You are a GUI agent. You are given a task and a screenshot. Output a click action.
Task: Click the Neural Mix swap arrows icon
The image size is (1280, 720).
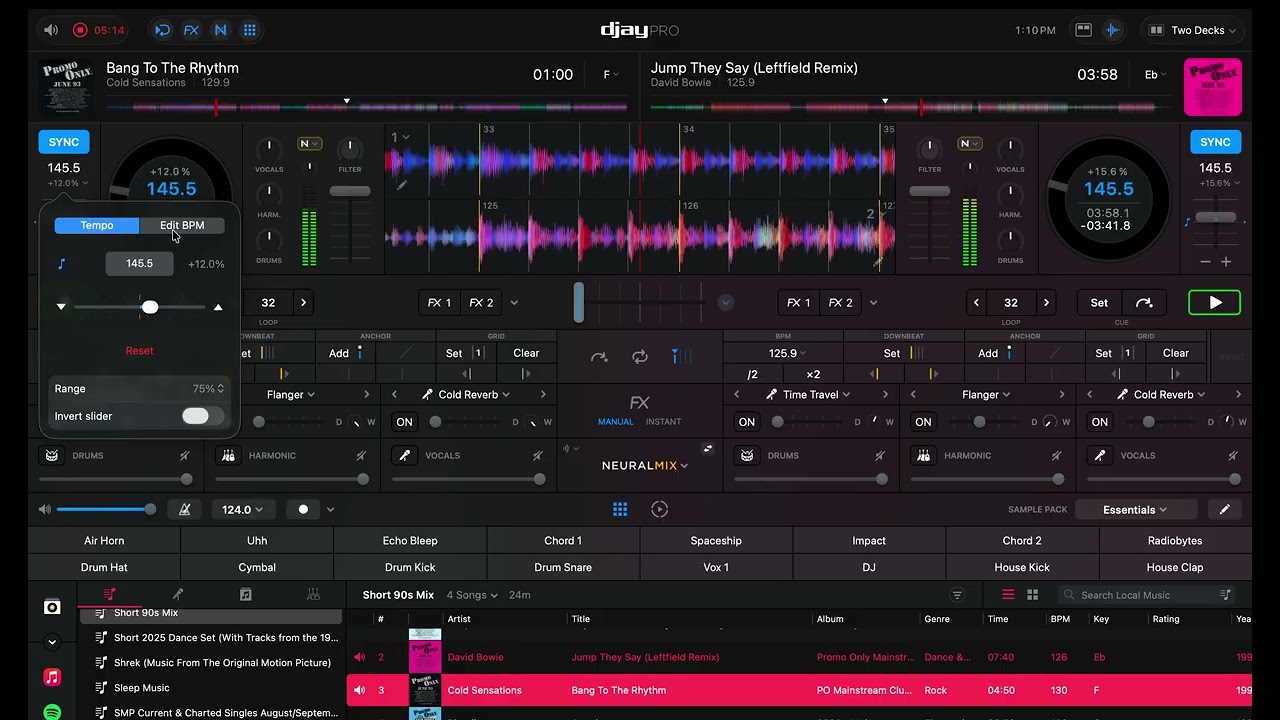tap(708, 448)
